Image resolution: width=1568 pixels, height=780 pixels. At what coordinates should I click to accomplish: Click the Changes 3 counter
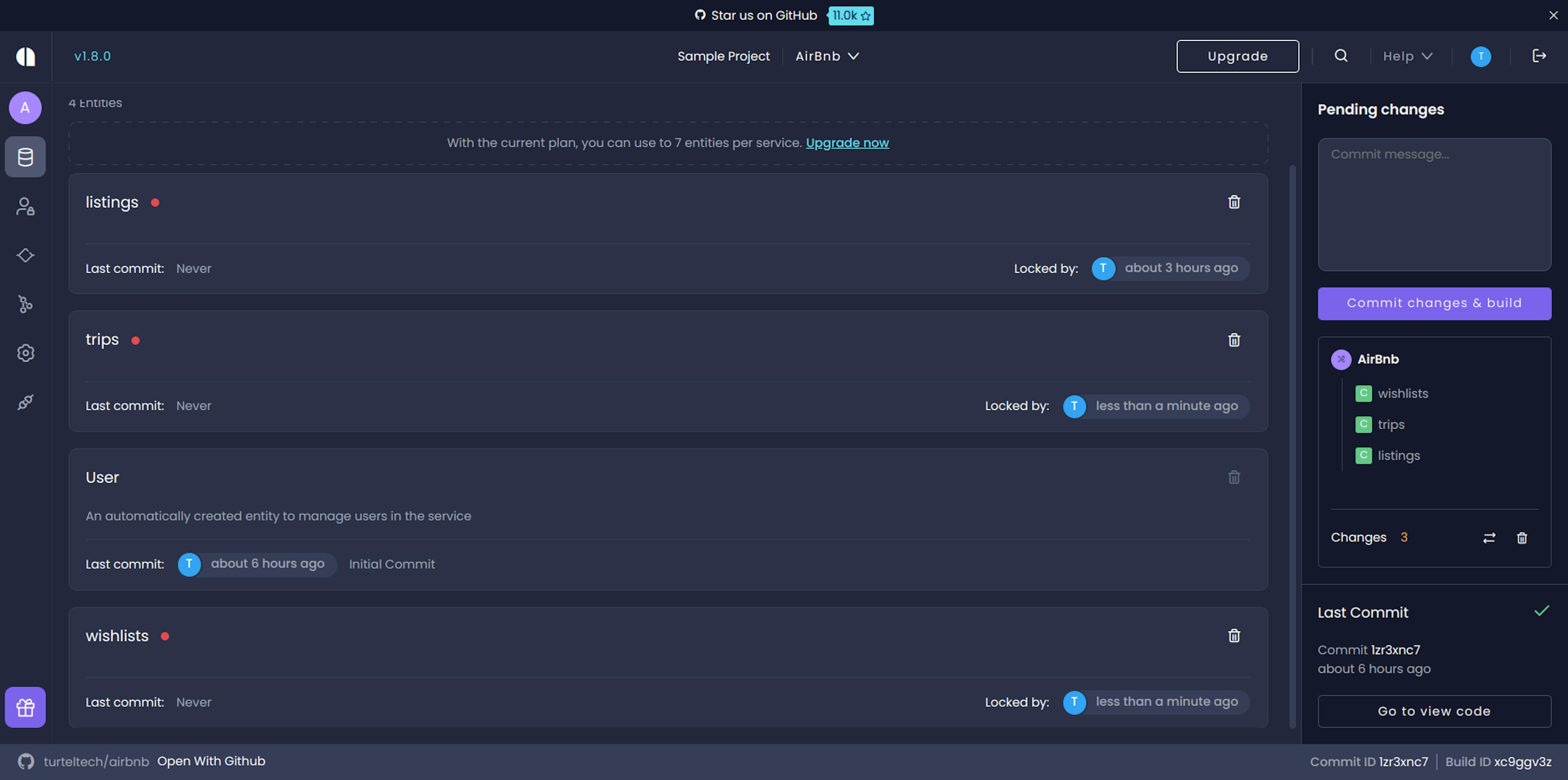(x=1369, y=538)
